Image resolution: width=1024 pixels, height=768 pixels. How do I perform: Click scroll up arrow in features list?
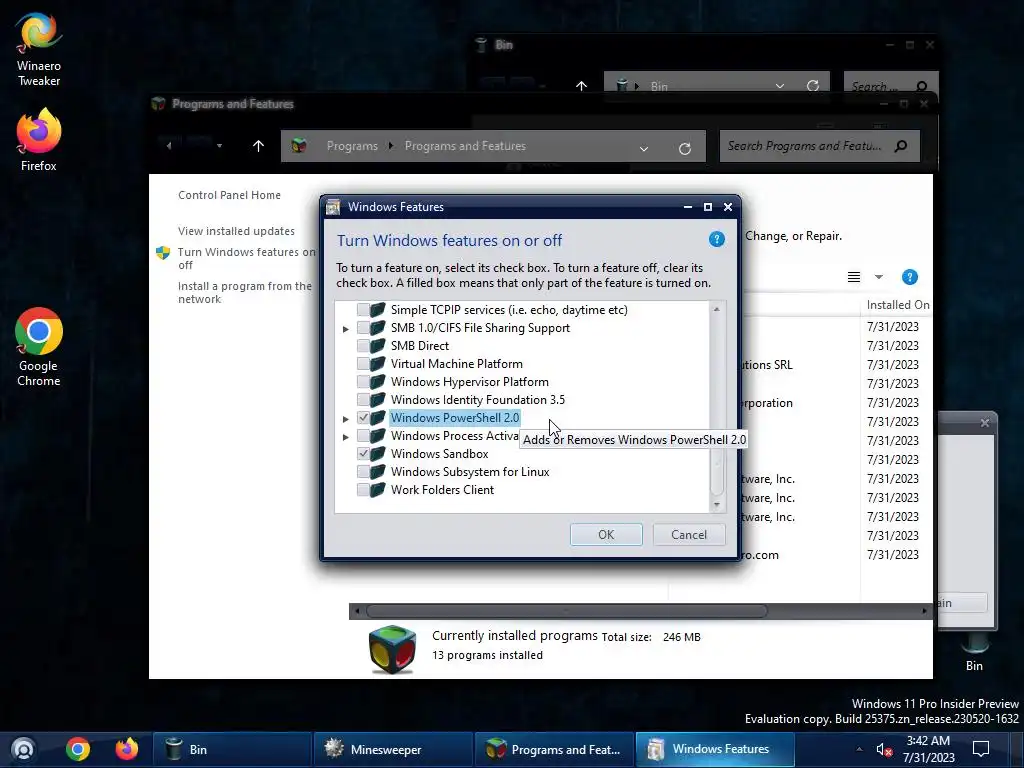pyautogui.click(x=716, y=309)
